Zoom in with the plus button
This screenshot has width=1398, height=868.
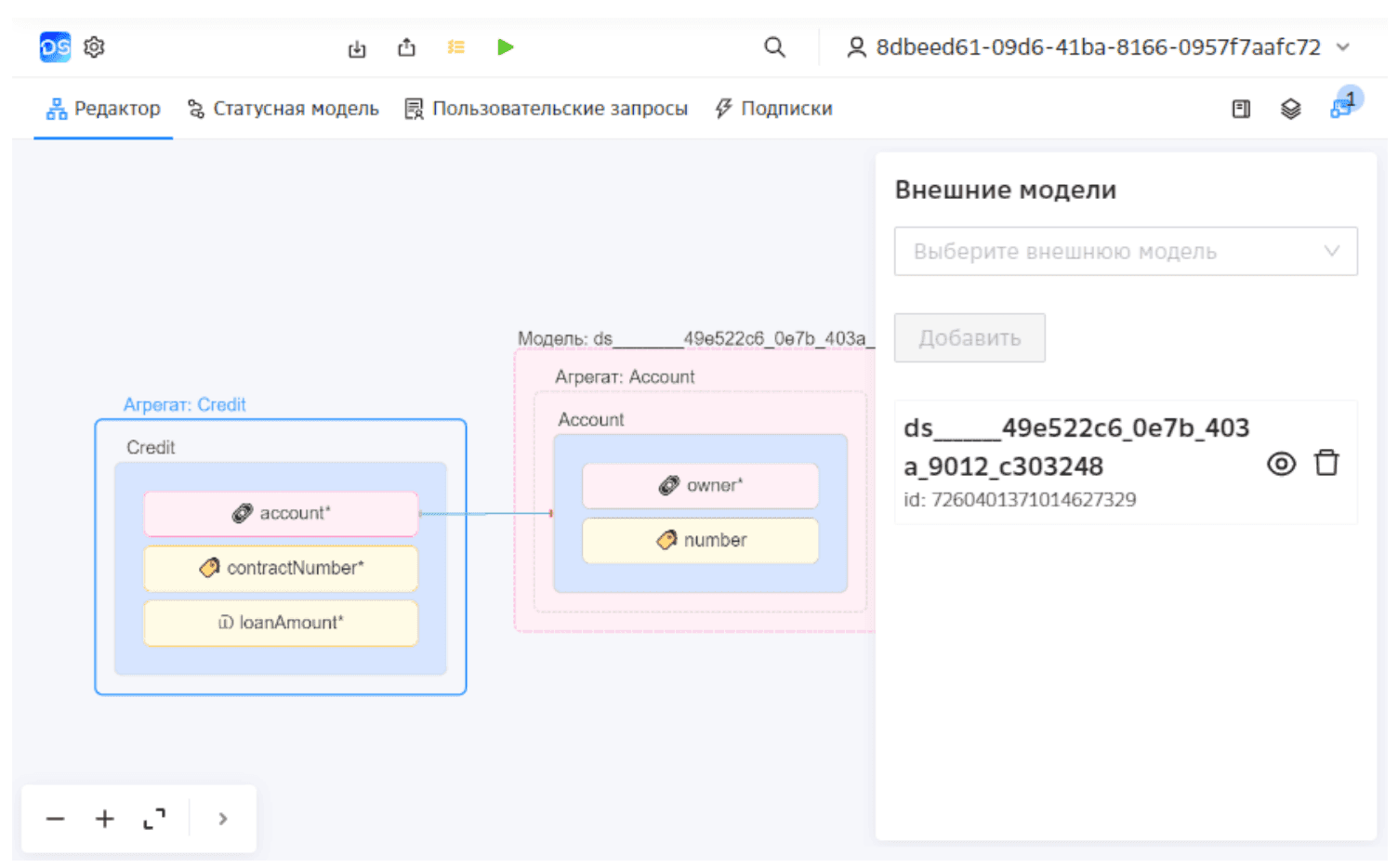[105, 819]
